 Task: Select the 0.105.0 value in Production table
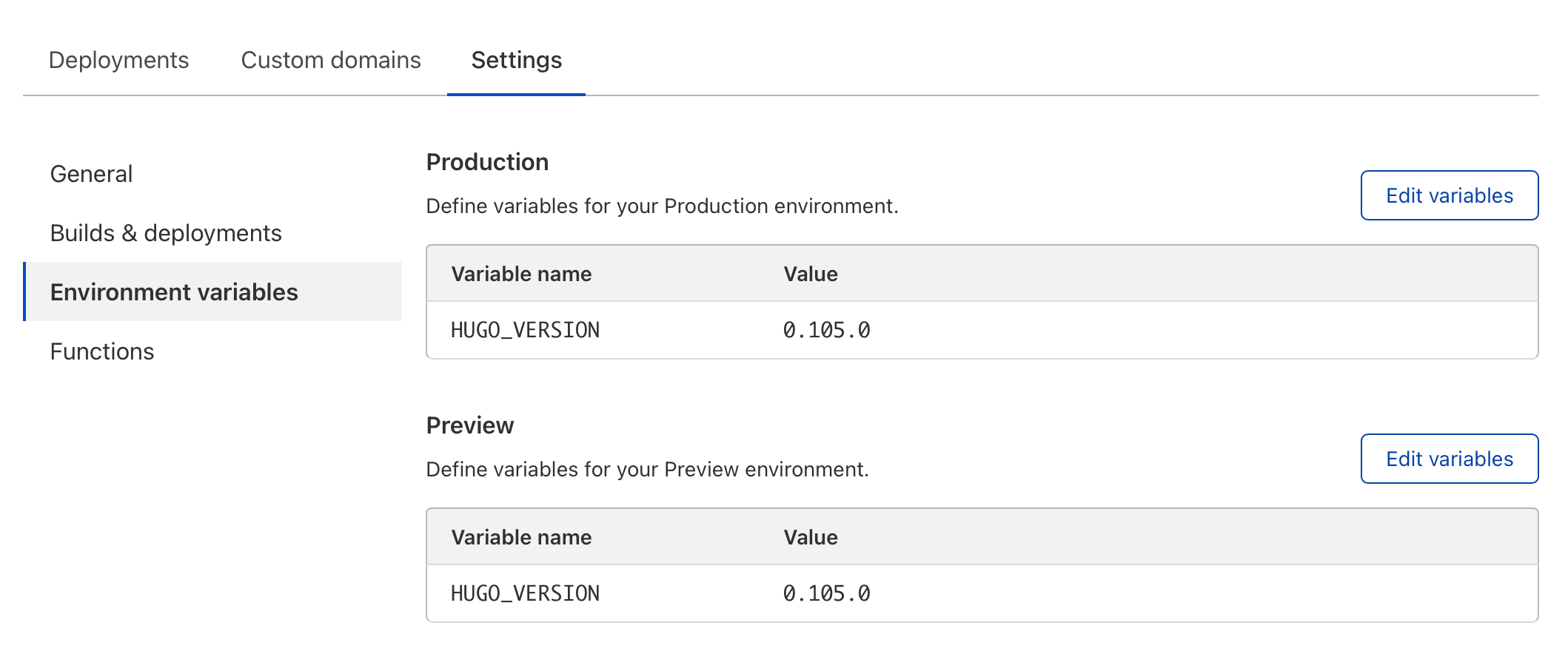pyautogui.click(x=826, y=330)
